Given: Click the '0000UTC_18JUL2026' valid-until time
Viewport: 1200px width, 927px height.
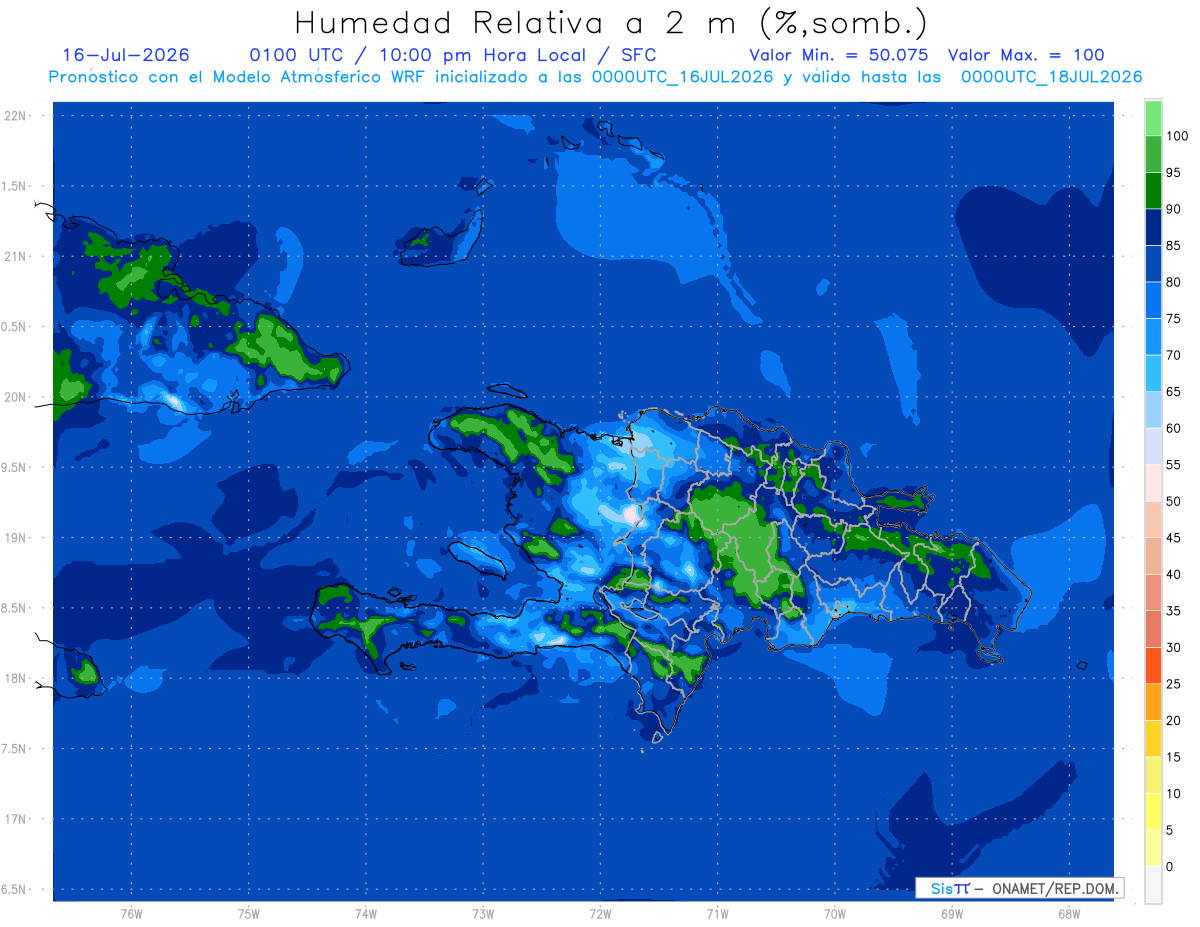Looking at the screenshot, I should [1051, 77].
